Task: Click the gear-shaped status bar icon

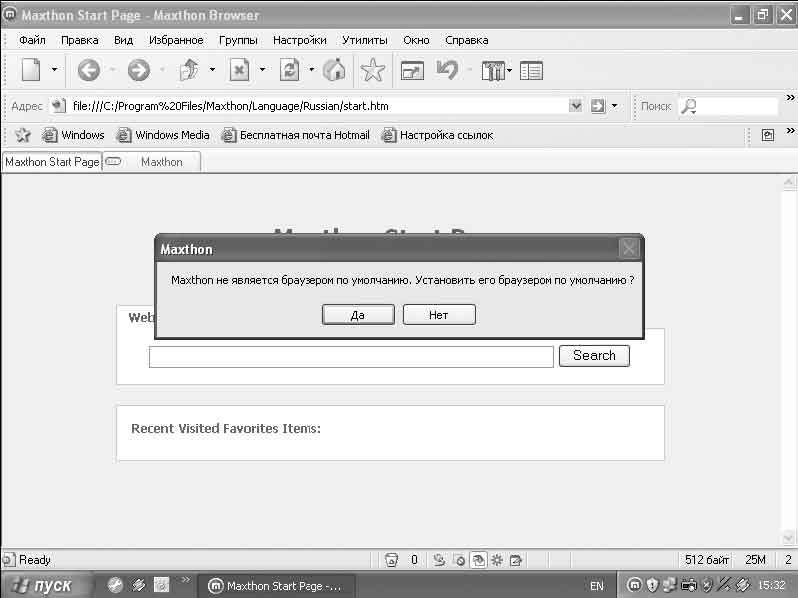Action: (x=497, y=560)
